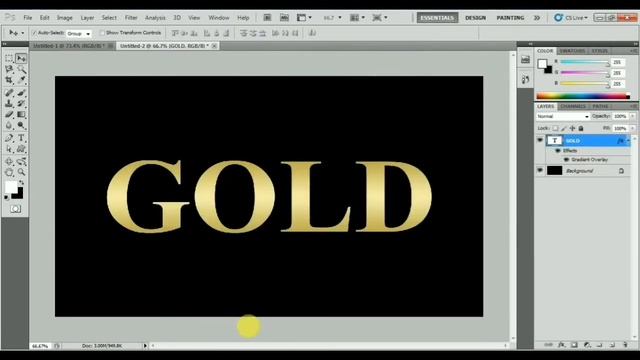The image size is (640, 360).
Task: Launch Mini Bridge from the application bar
Action: (284, 18)
